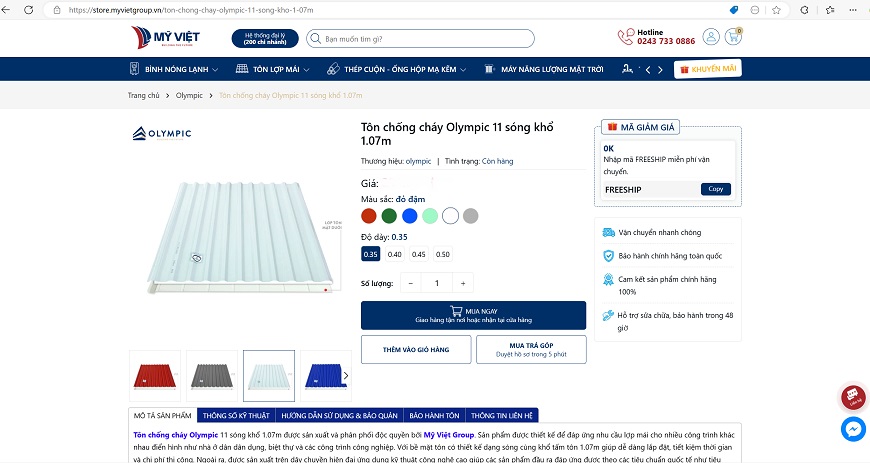Click the hotline phone icon

[626, 37]
